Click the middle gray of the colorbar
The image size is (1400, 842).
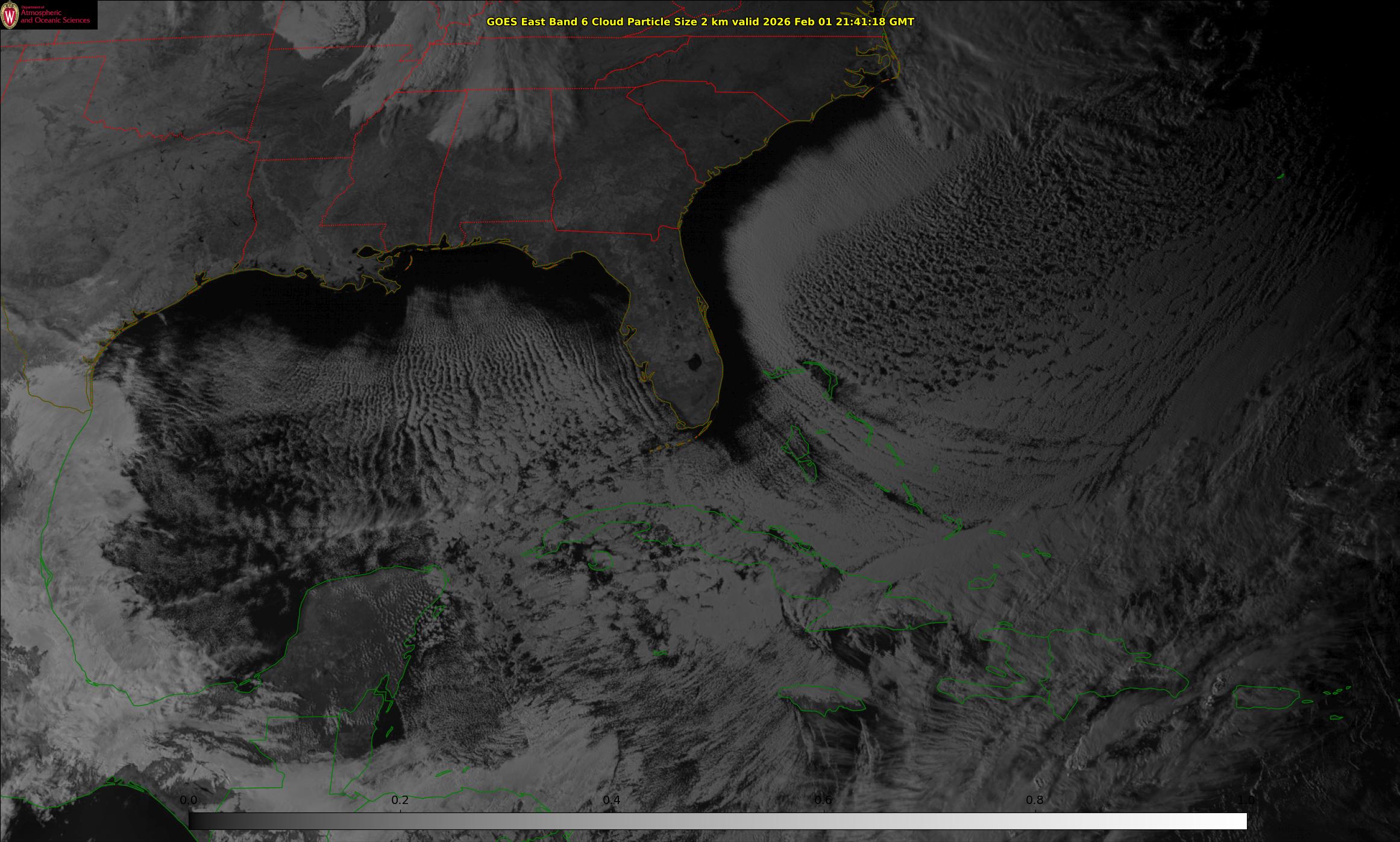(717, 821)
